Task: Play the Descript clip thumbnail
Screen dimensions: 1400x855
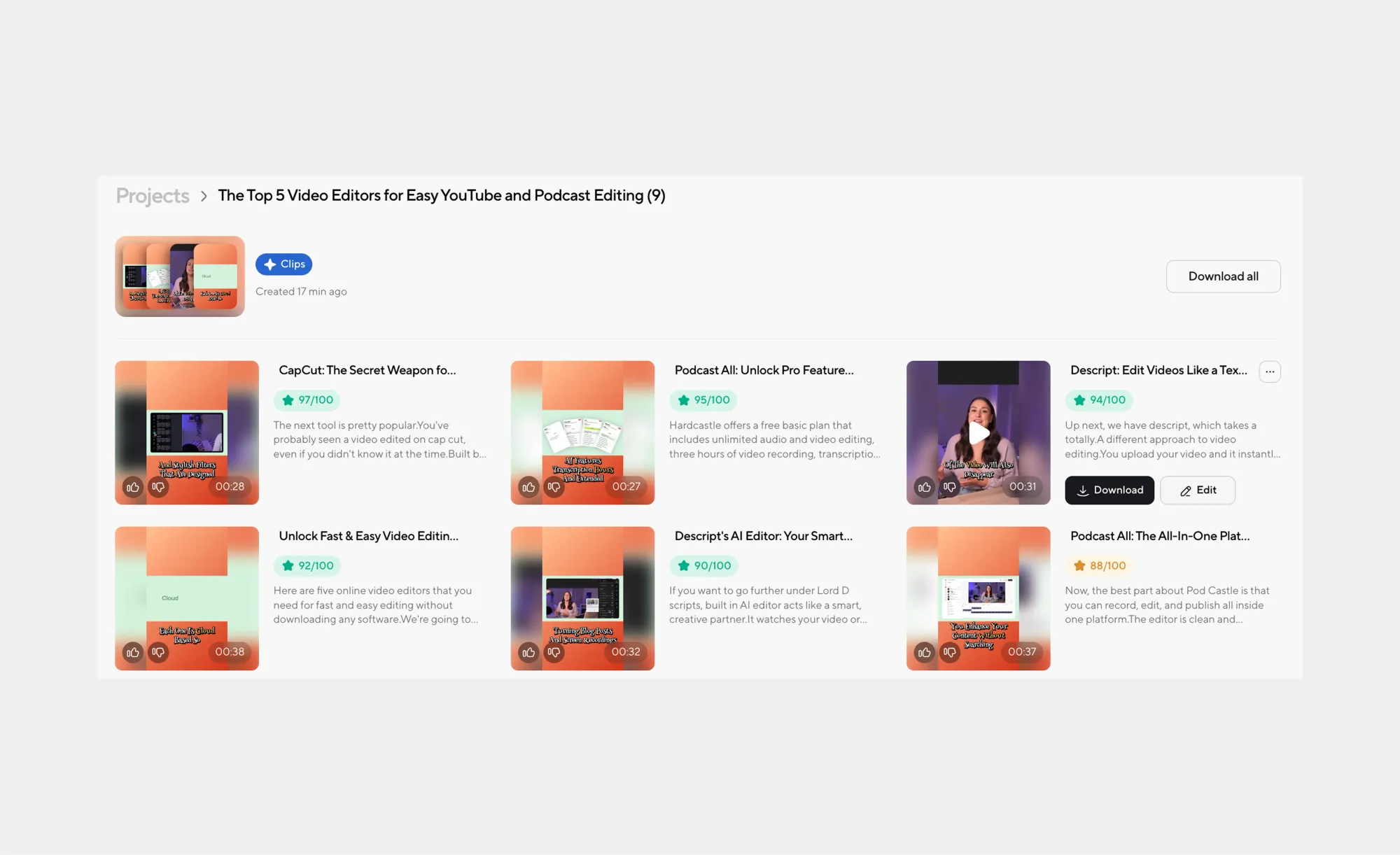Action: [978, 432]
